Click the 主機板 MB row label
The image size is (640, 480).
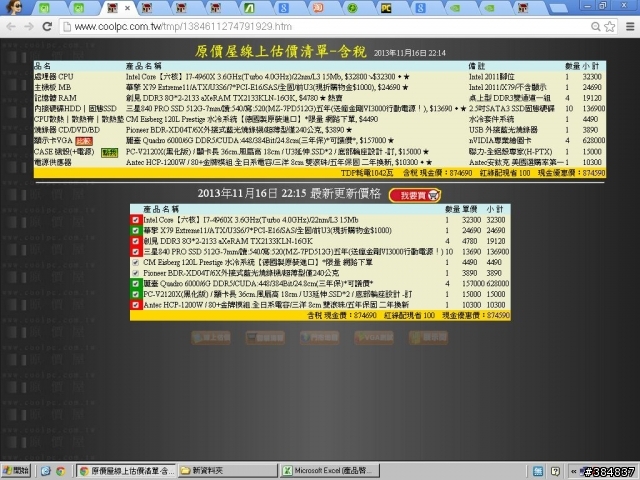[x=53, y=87]
